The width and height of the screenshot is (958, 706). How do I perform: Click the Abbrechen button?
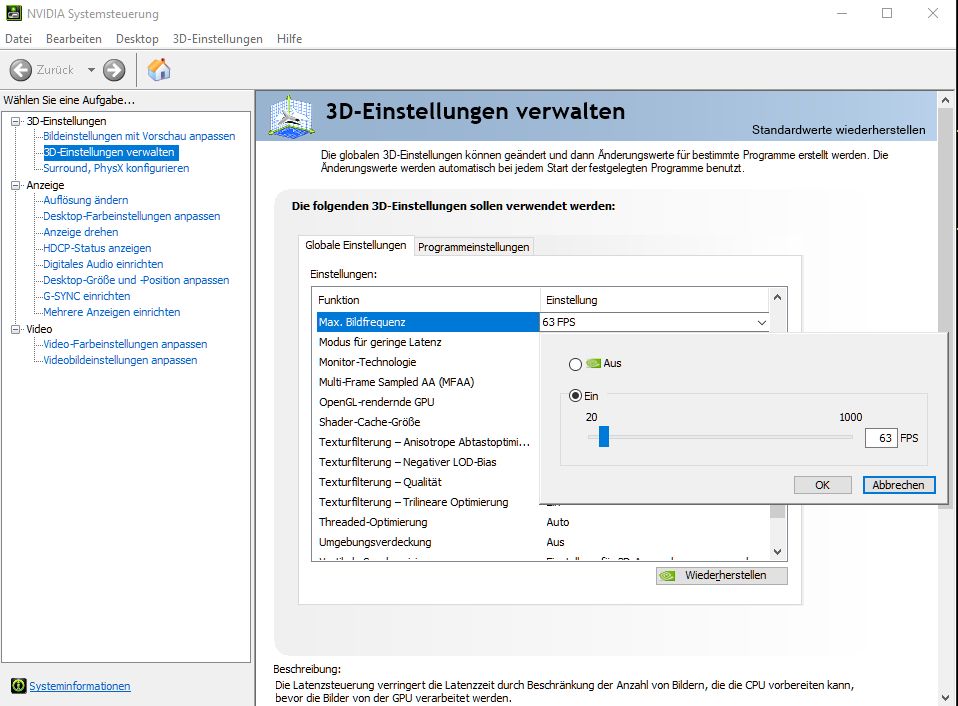899,485
